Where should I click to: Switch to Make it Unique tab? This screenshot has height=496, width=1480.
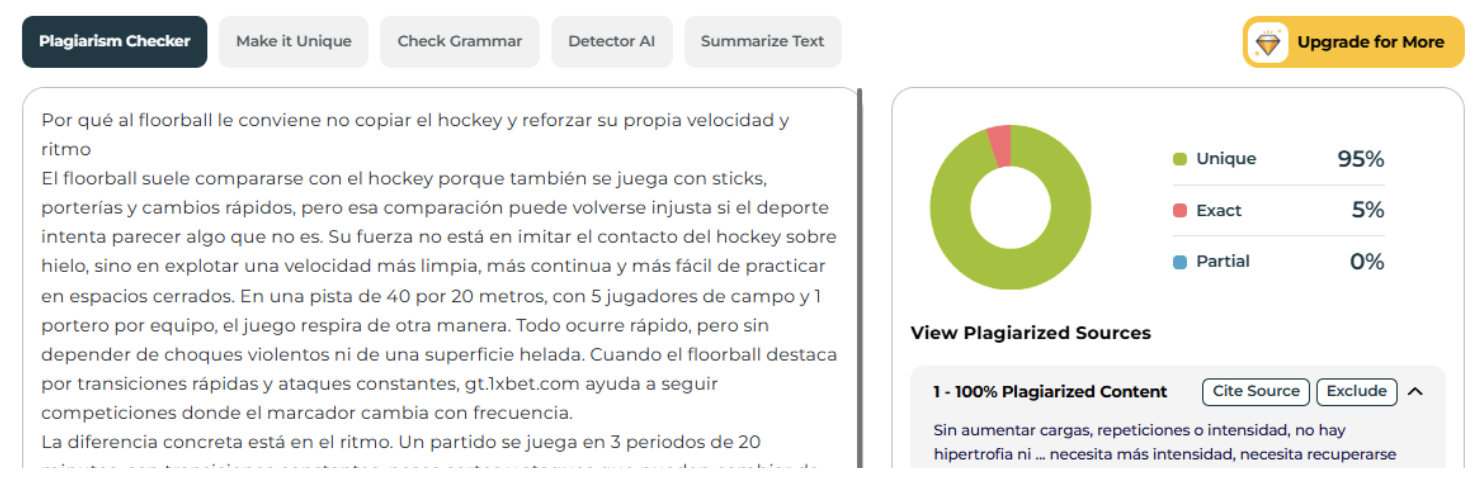[294, 42]
